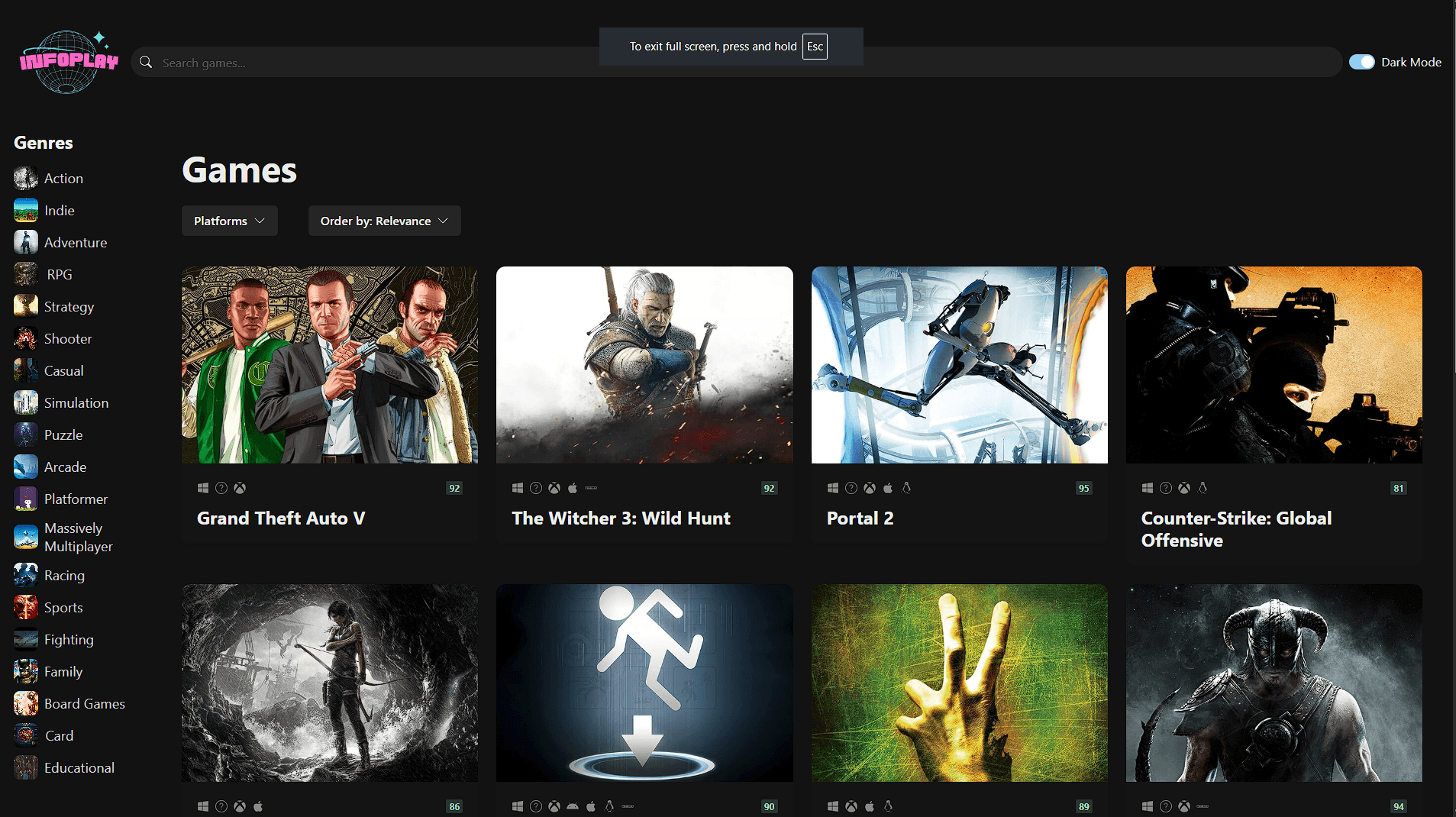Click the Left 4 Dead 2 hand cover

click(x=959, y=683)
